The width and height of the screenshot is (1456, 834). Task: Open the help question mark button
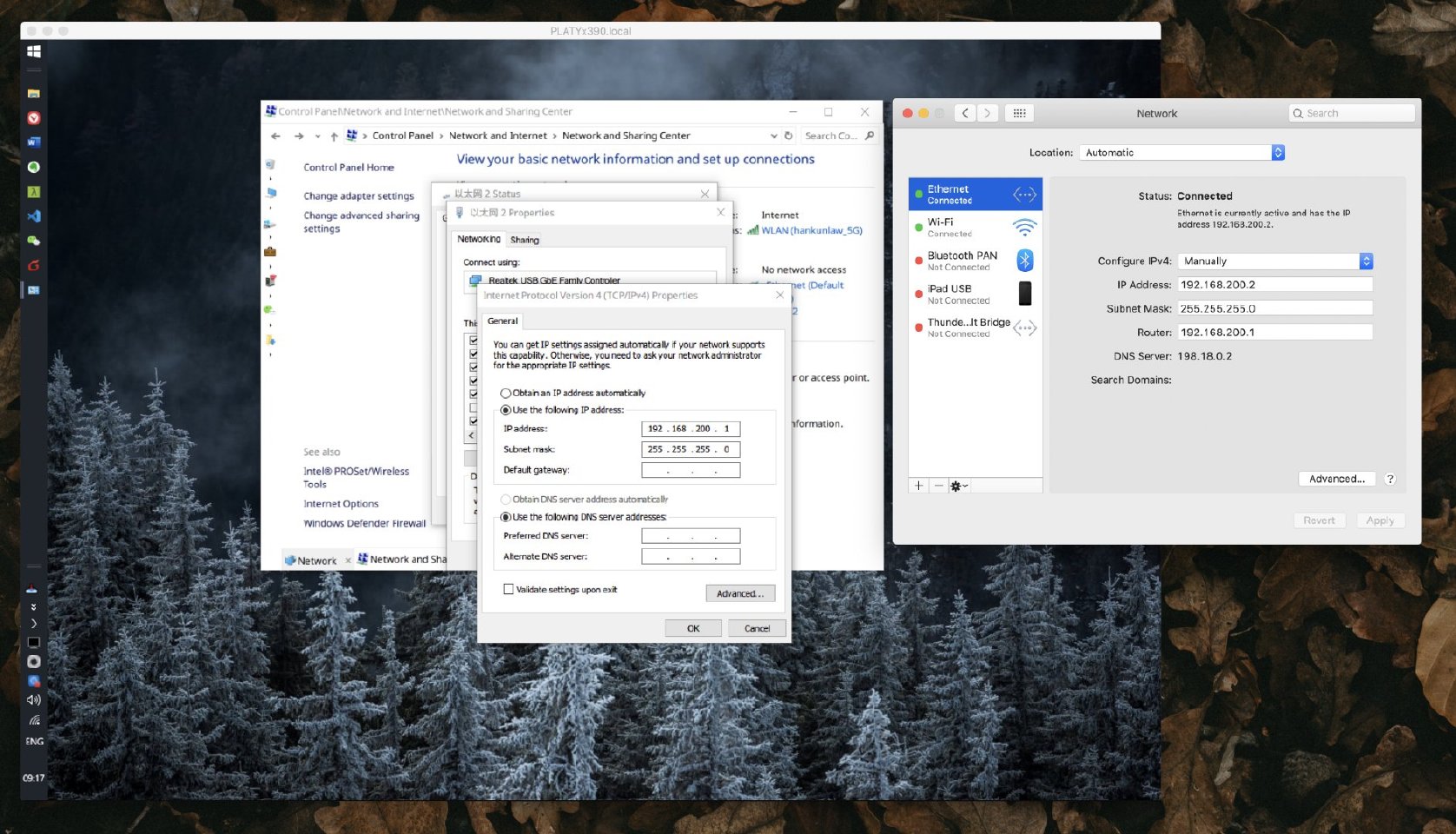pyautogui.click(x=1390, y=479)
